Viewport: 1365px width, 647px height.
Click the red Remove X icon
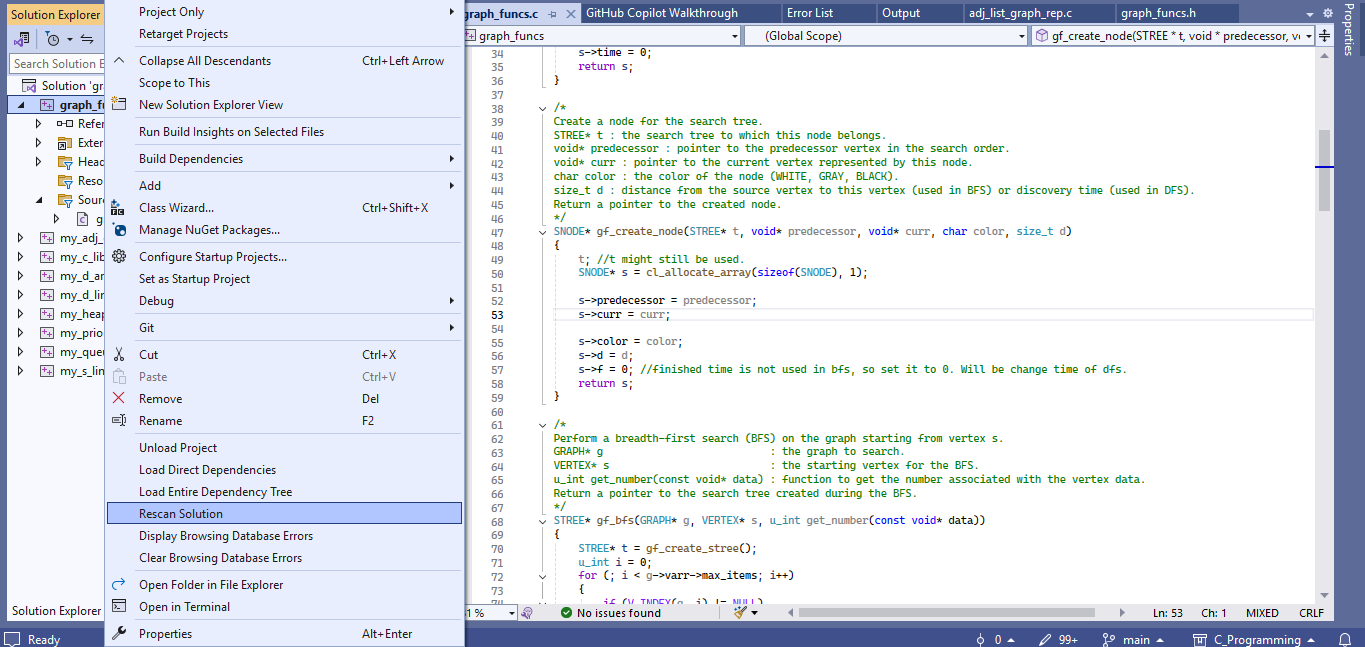point(119,399)
